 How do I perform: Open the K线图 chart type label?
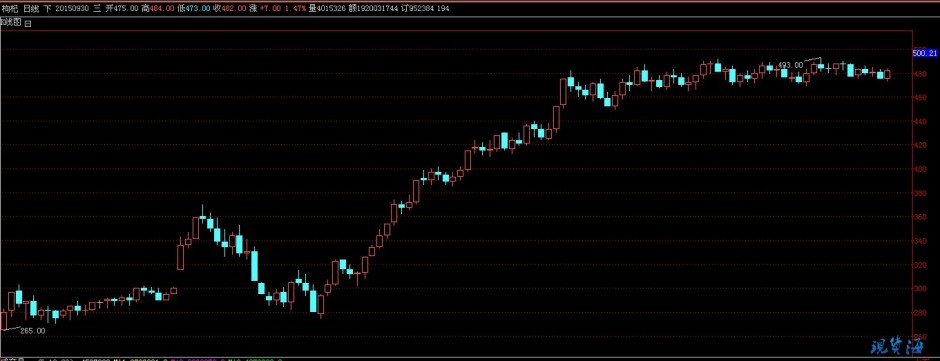click(11, 22)
